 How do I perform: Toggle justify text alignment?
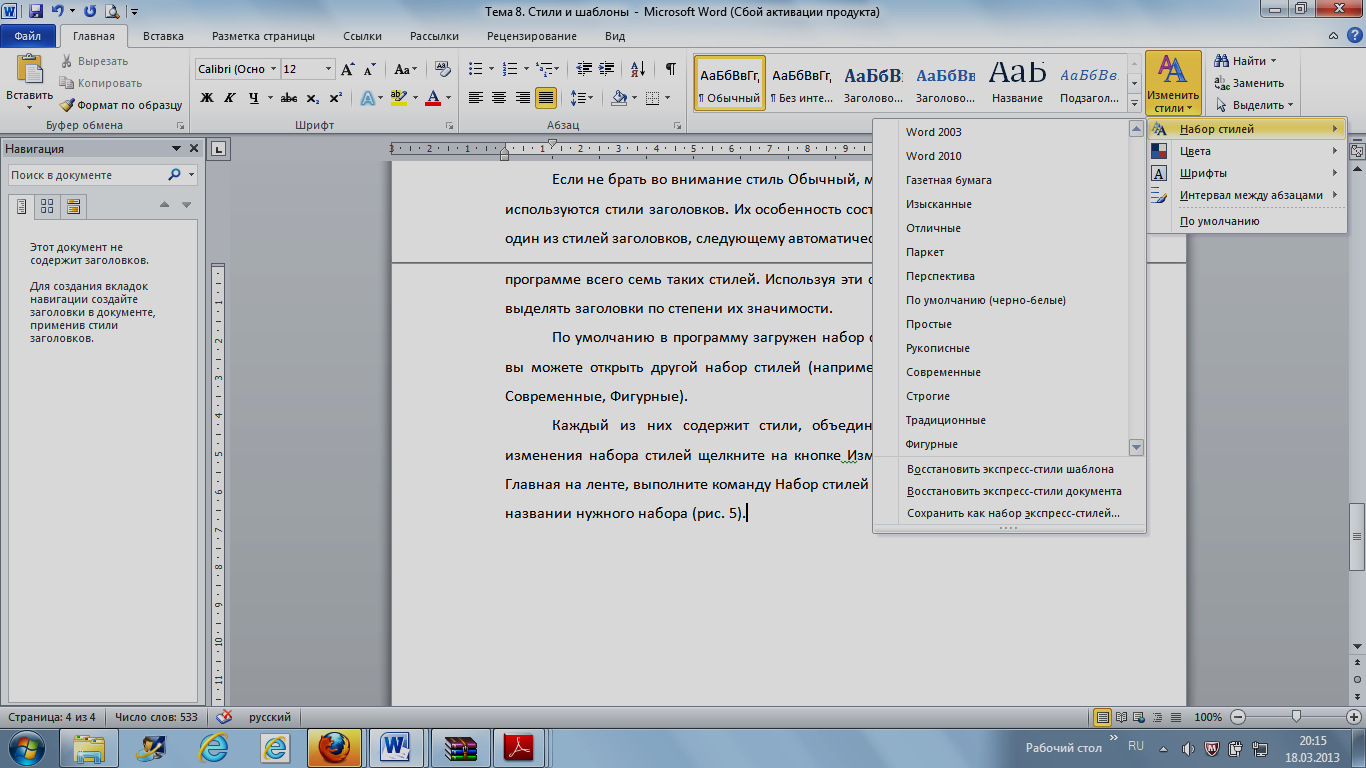pyautogui.click(x=545, y=98)
